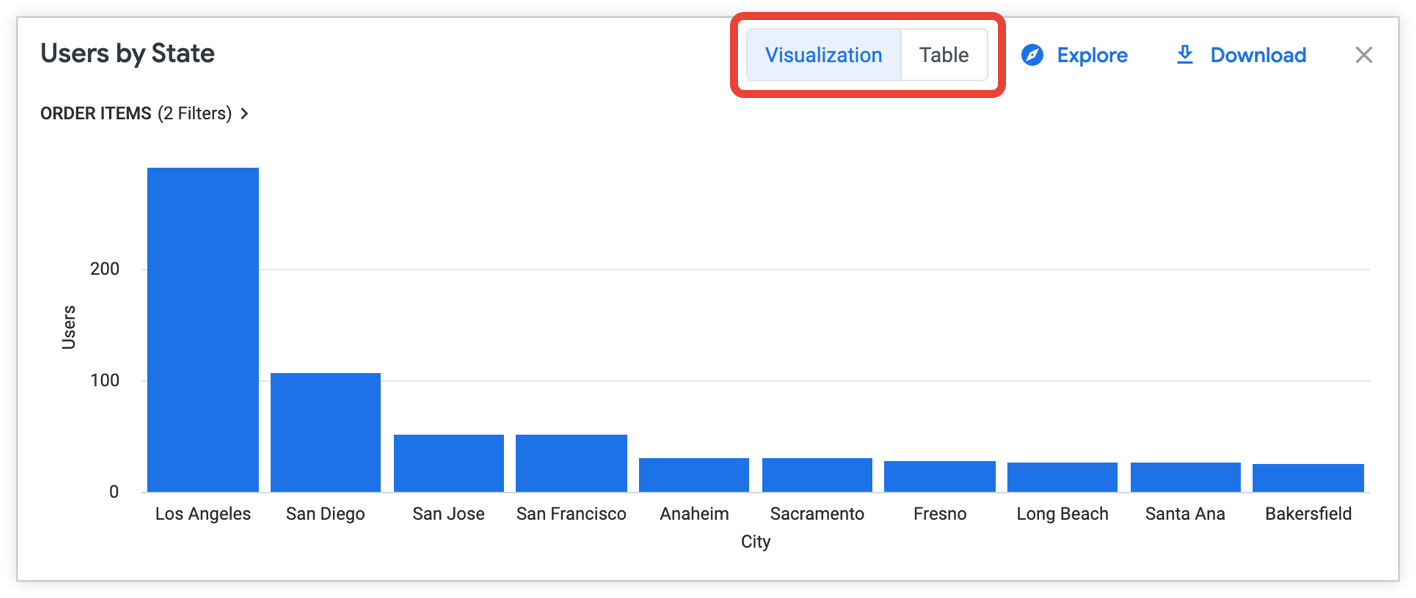Click the Santa Ana bar
Screen dimensions: 1416x598
click(x=1185, y=477)
